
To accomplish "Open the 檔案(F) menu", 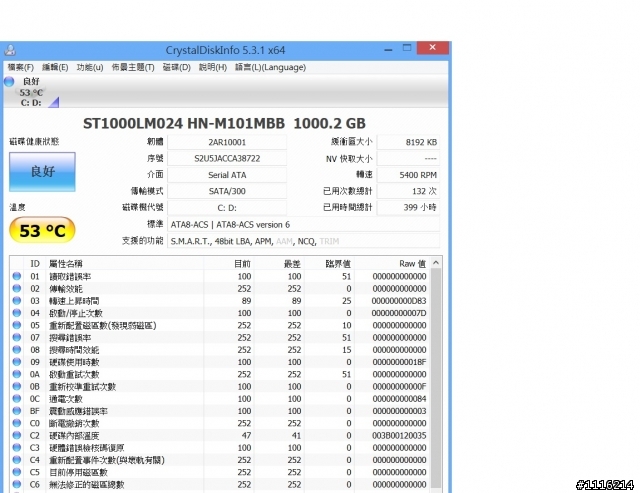I will tap(20, 67).
